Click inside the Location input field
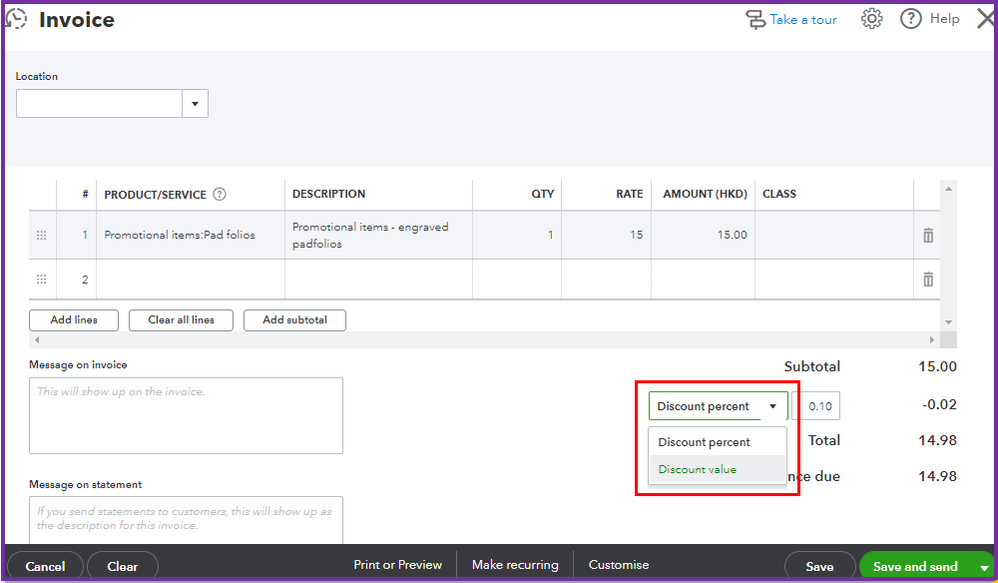This screenshot has height=583, width=998. point(99,104)
